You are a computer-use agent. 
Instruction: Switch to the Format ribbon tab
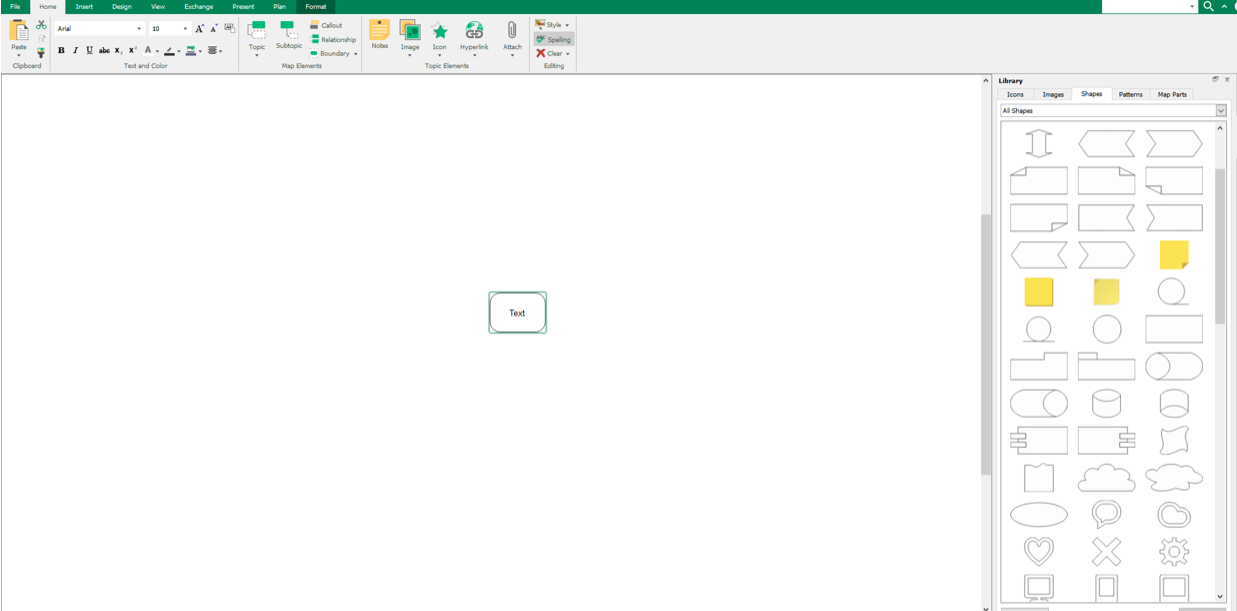tap(316, 6)
